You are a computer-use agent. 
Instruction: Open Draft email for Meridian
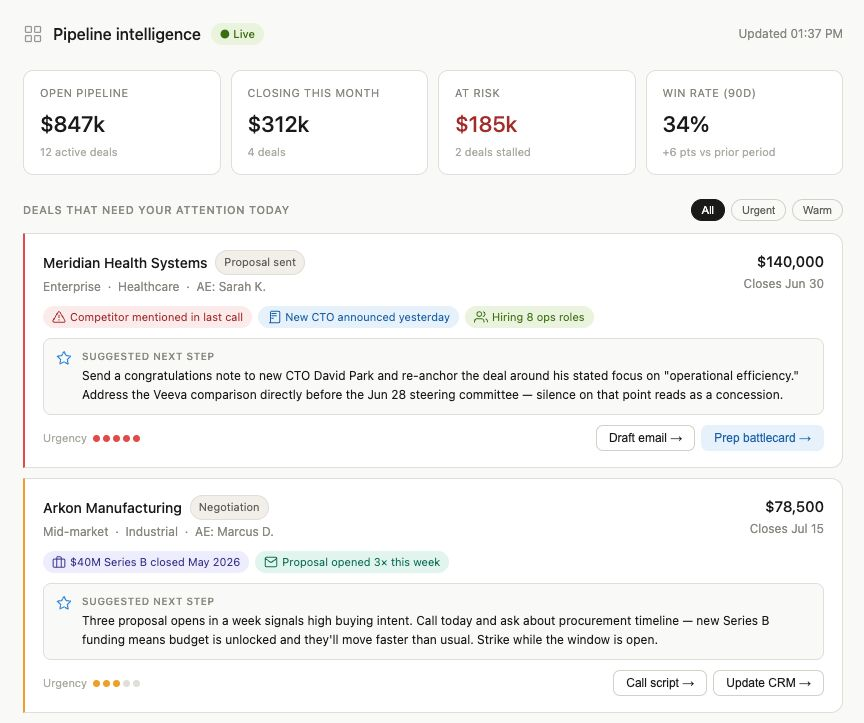tap(645, 438)
